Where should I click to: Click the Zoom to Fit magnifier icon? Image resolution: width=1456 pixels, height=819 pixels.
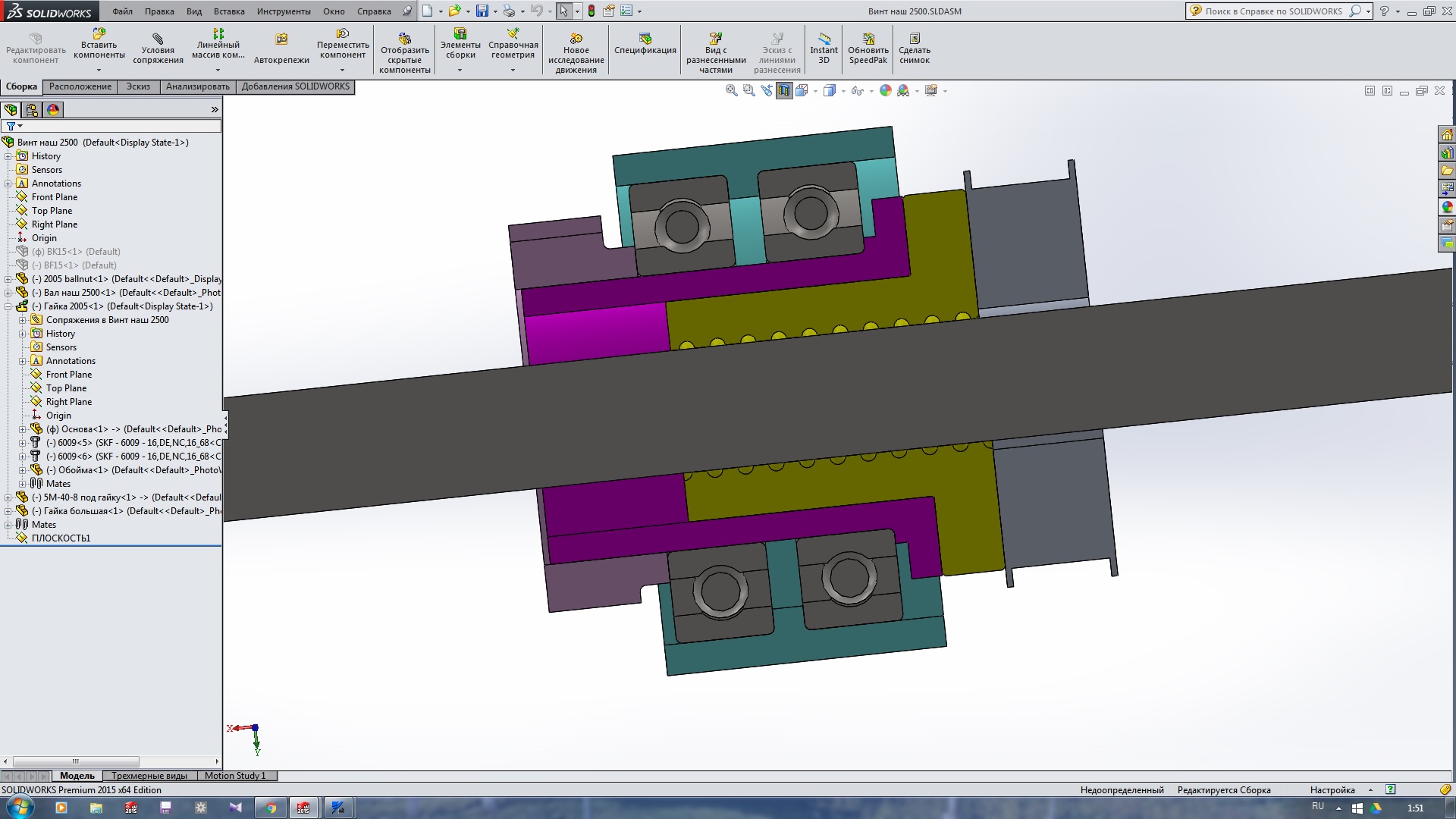(731, 91)
